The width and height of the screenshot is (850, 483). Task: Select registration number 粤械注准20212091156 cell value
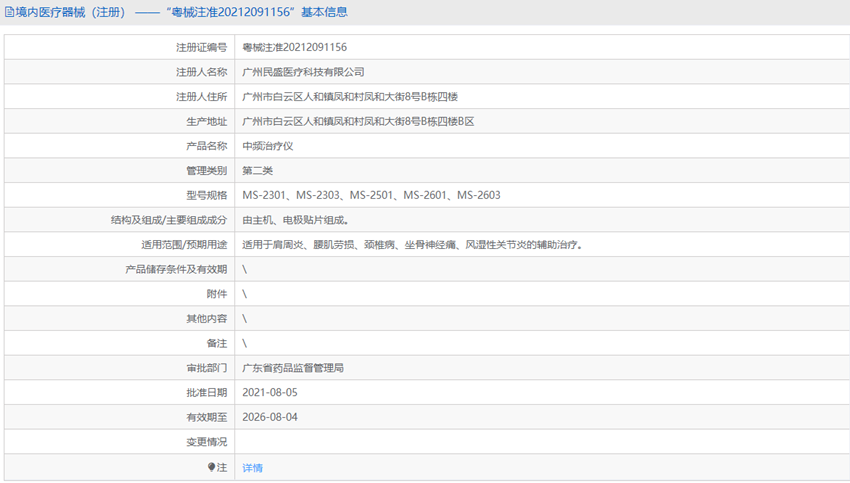(294, 47)
